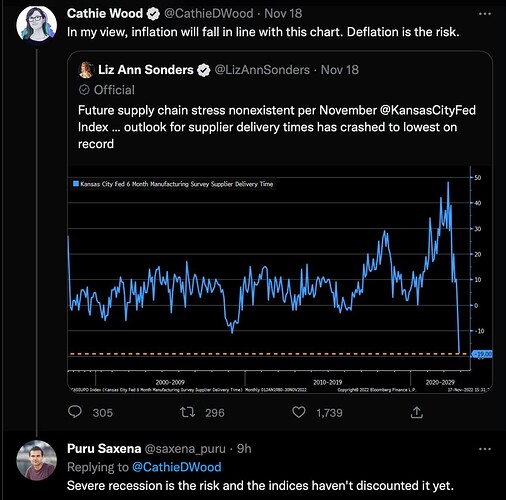Screen dimensions: 506x500
Task: Click the Cathie Wood display name
Action: click(x=105, y=14)
